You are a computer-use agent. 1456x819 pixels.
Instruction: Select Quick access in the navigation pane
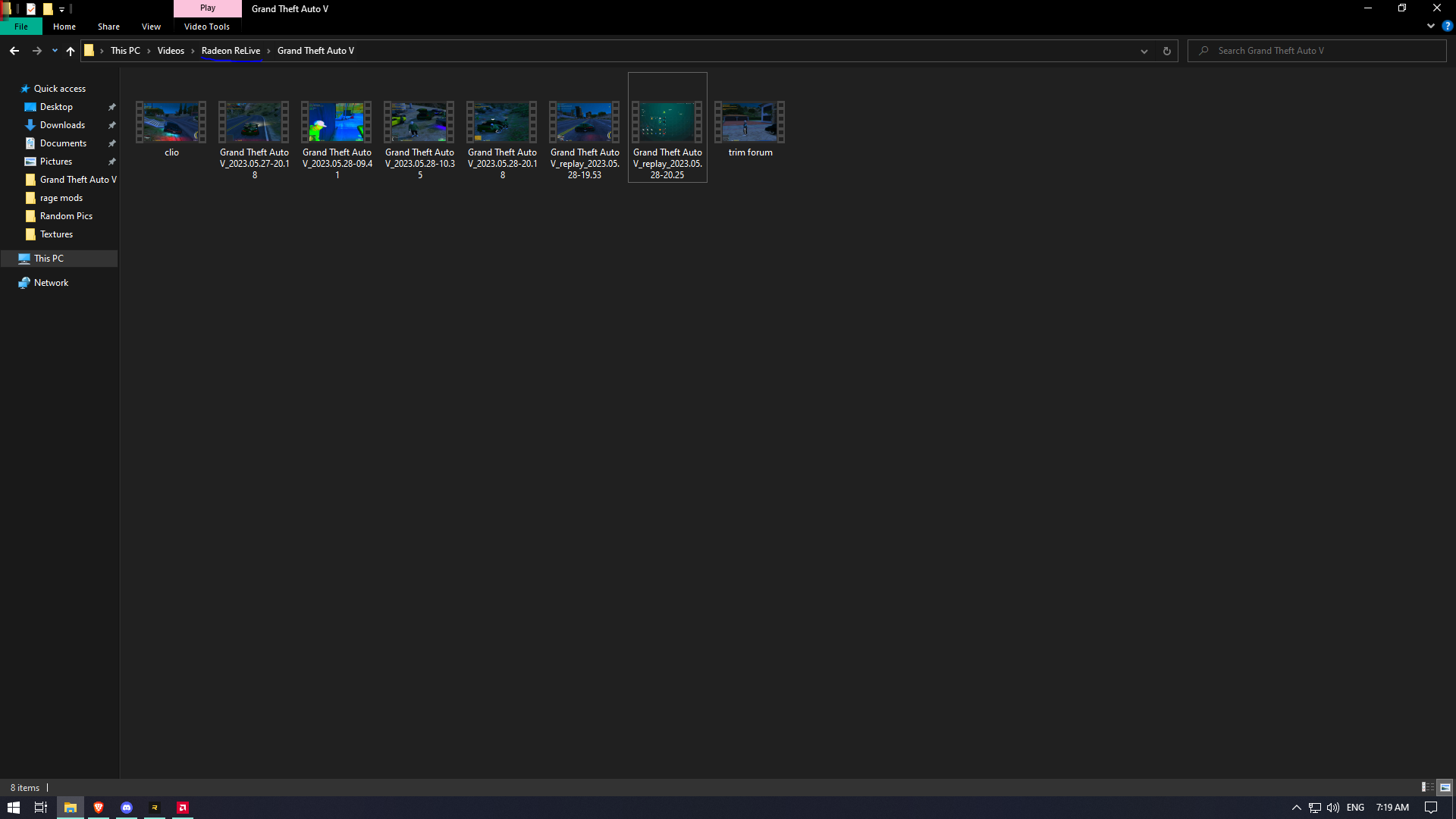point(59,89)
